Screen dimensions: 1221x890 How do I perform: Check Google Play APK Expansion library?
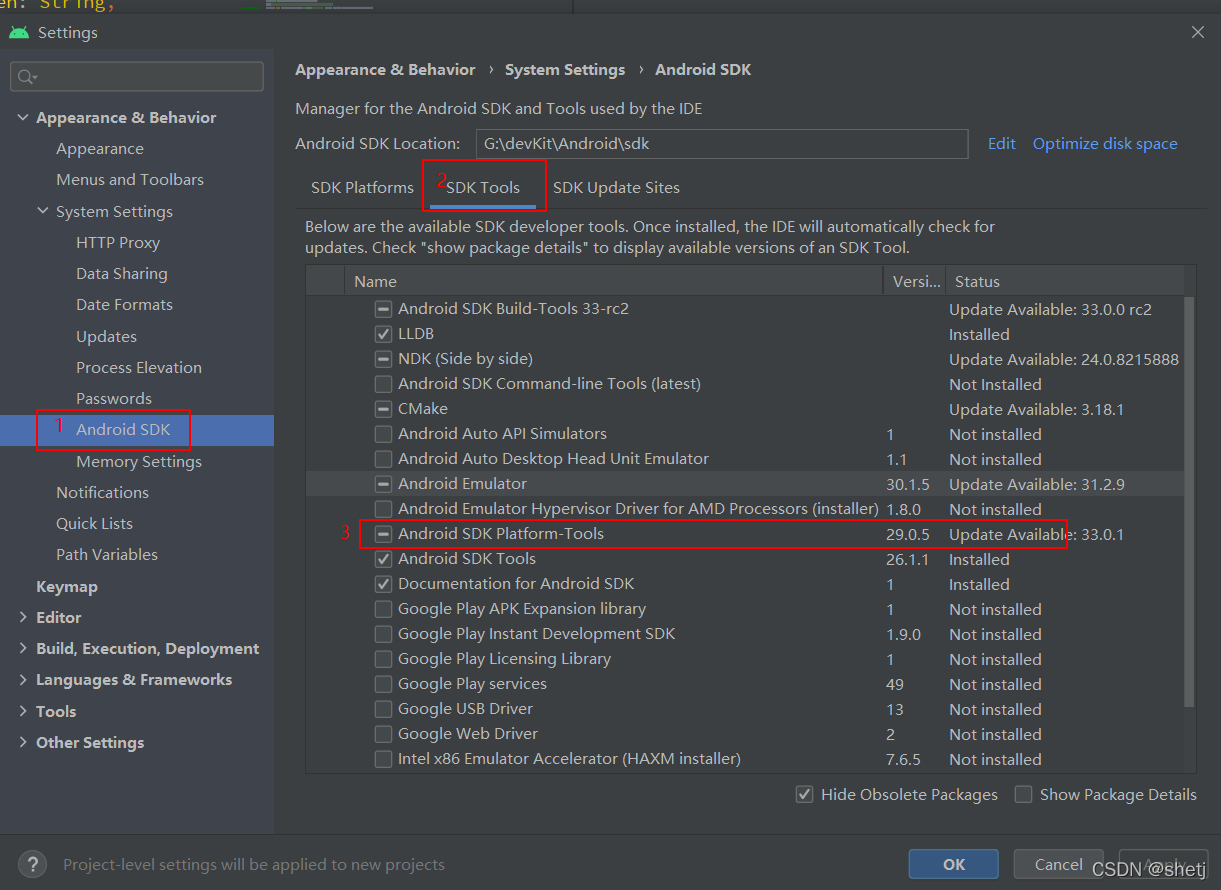tap(383, 609)
